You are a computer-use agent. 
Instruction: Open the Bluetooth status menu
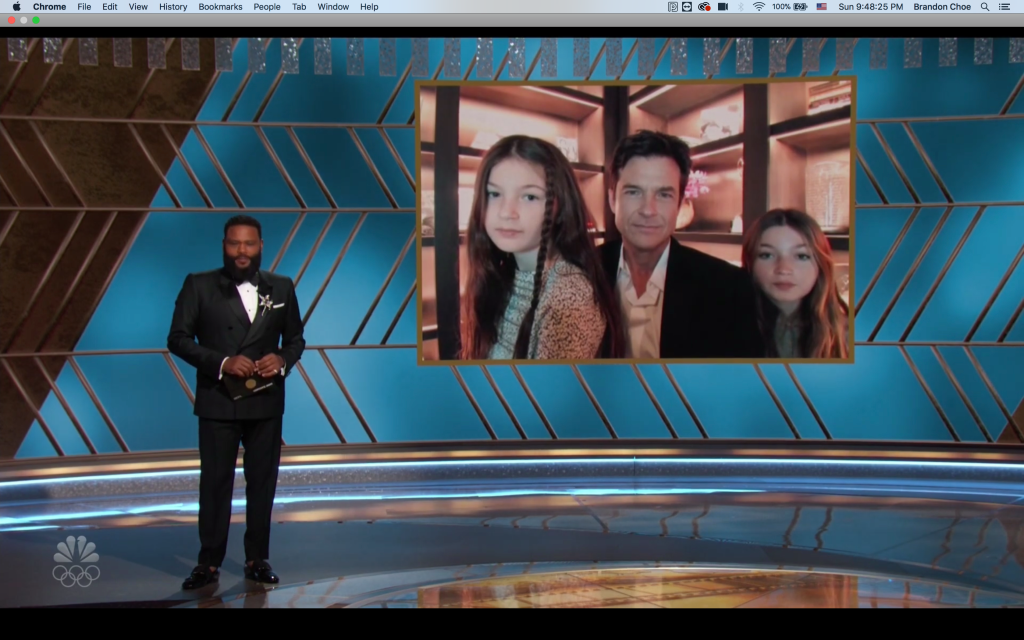coord(740,7)
